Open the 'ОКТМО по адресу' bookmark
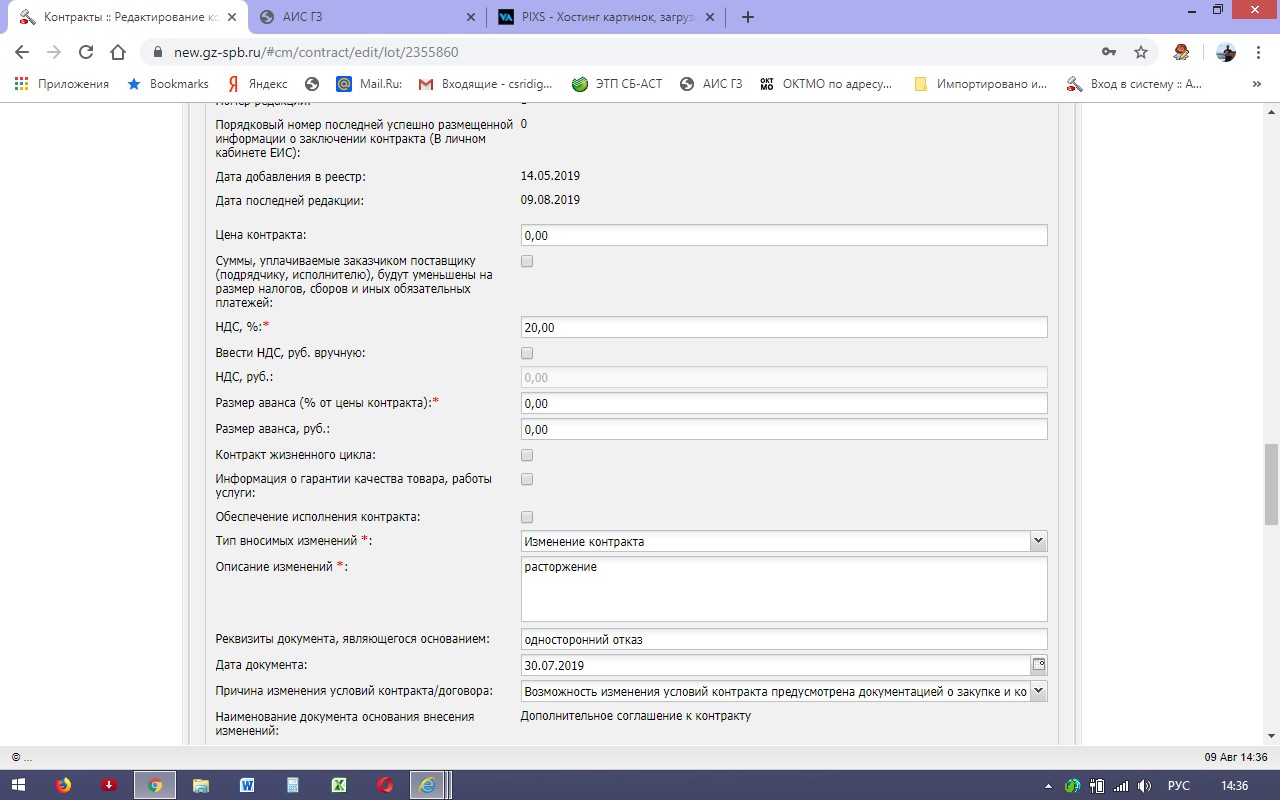The image size is (1280, 800). coord(826,85)
